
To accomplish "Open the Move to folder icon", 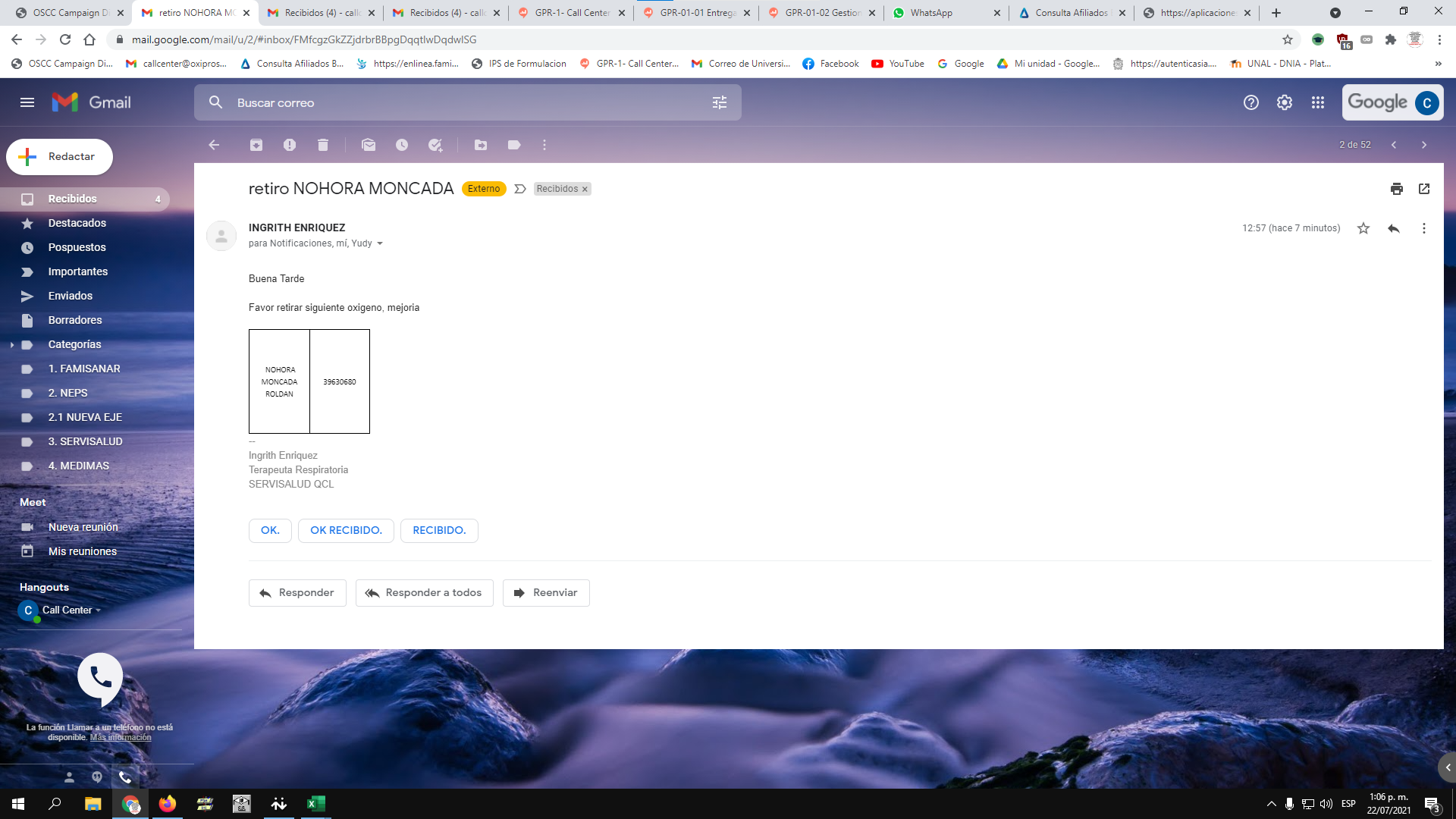I will click(481, 145).
